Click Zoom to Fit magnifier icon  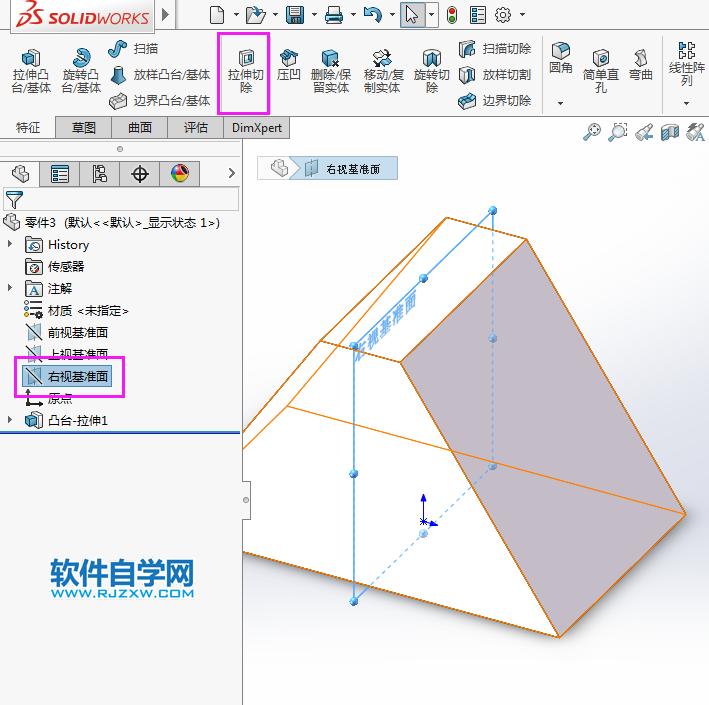[x=592, y=132]
